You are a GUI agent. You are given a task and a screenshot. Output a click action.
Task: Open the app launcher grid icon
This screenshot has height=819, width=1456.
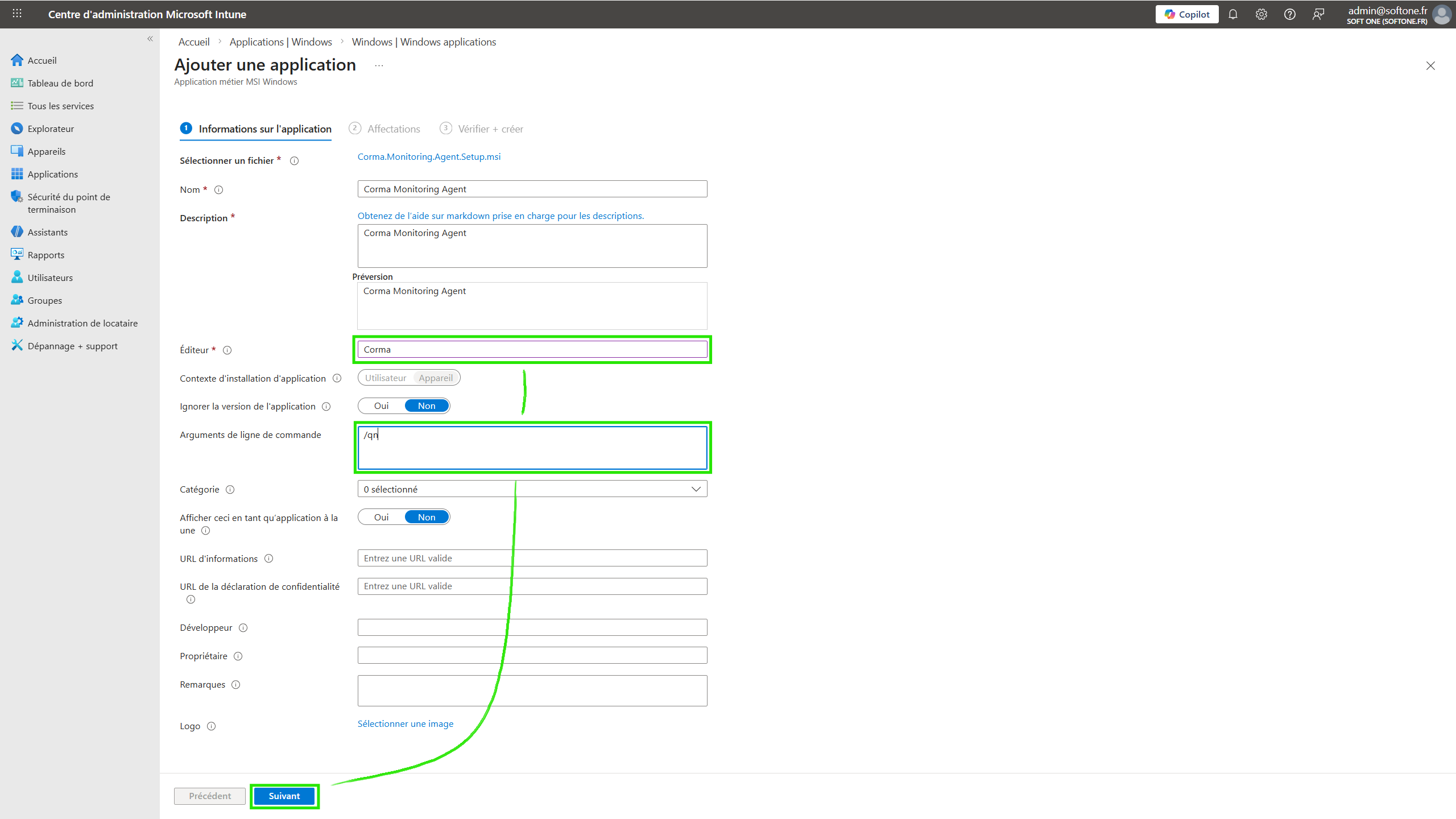[17, 14]
